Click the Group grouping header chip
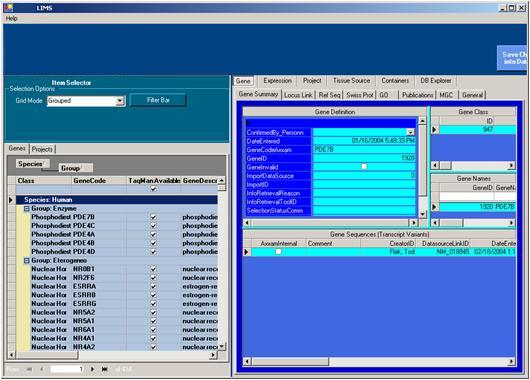This screenshot has width=530, height=380. (76, 168)
